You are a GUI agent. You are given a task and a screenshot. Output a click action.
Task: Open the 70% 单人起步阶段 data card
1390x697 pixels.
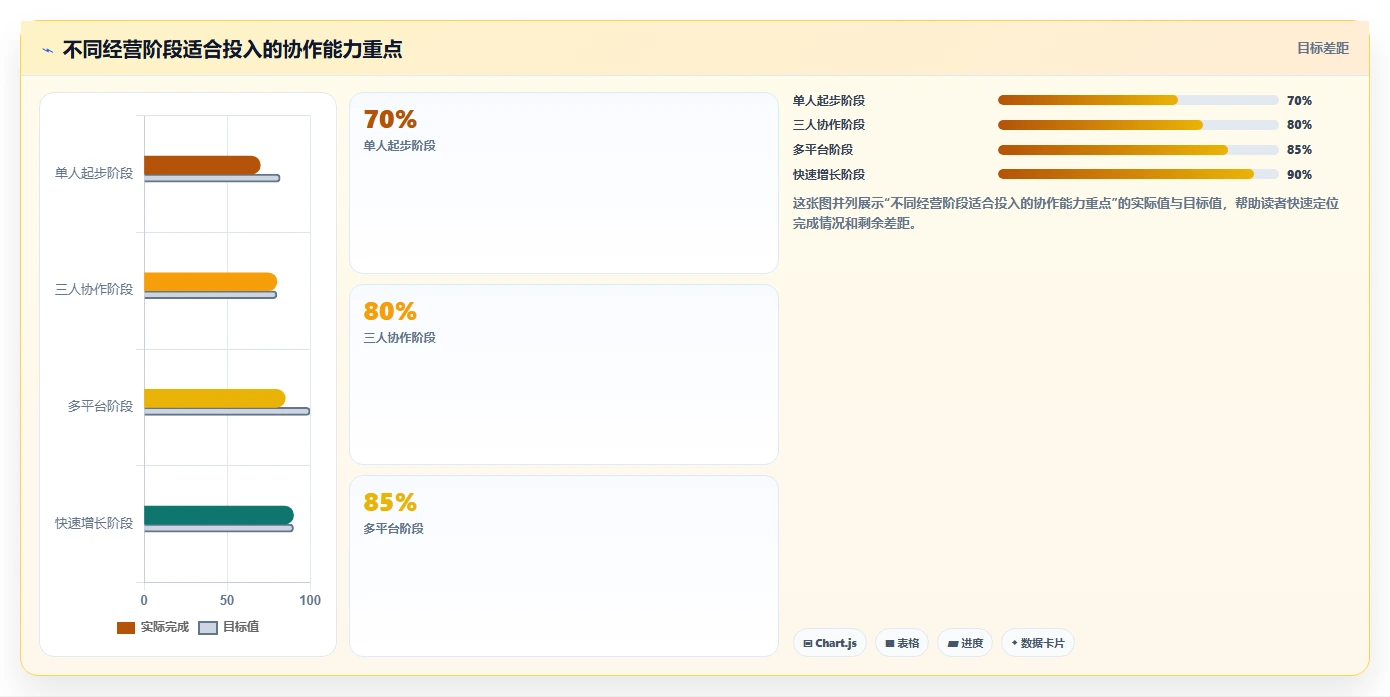click(x=564, y=183)
